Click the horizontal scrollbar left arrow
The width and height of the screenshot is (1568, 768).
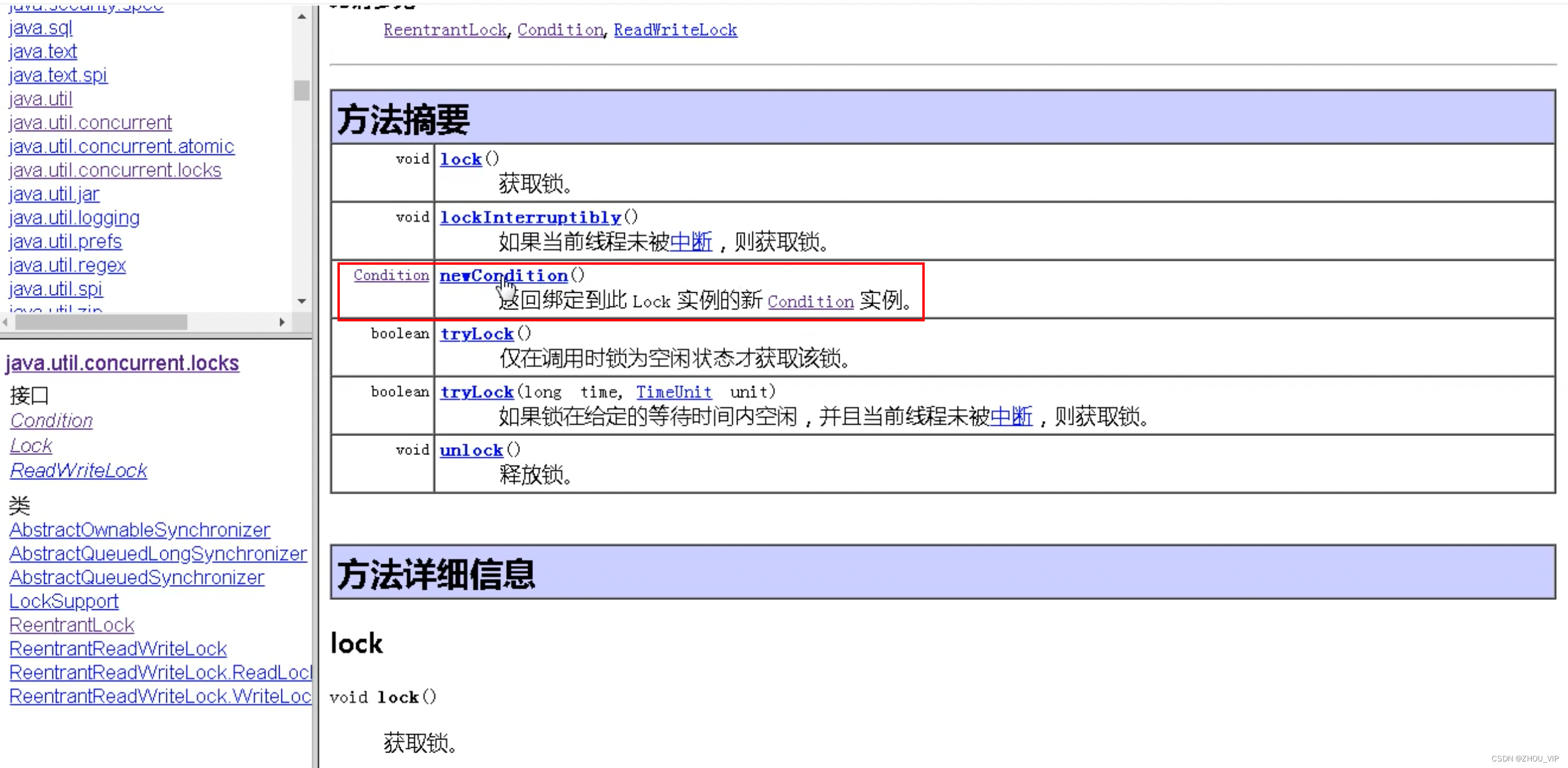point(5,322)
